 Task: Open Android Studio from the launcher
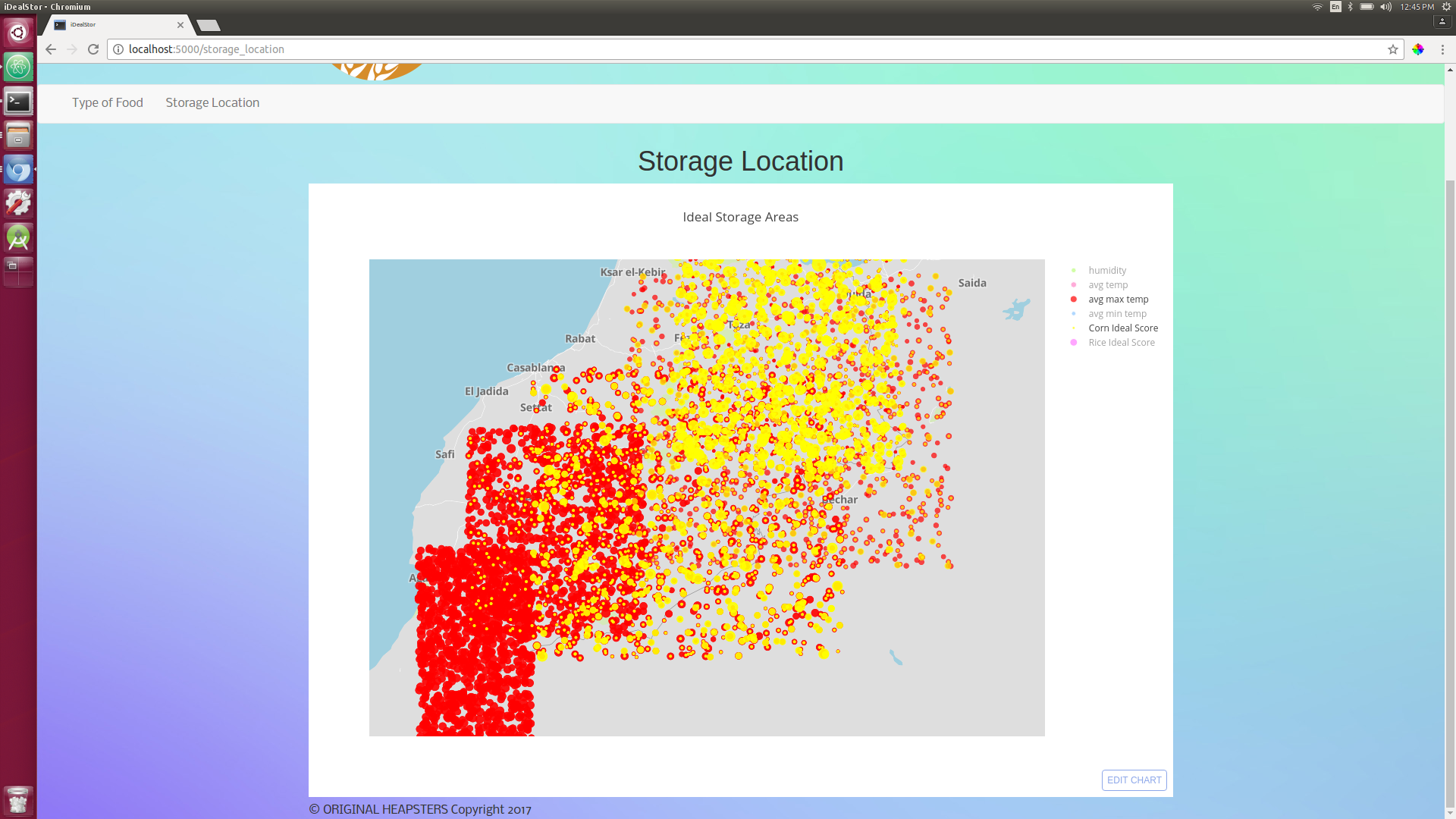coord(18,237)
